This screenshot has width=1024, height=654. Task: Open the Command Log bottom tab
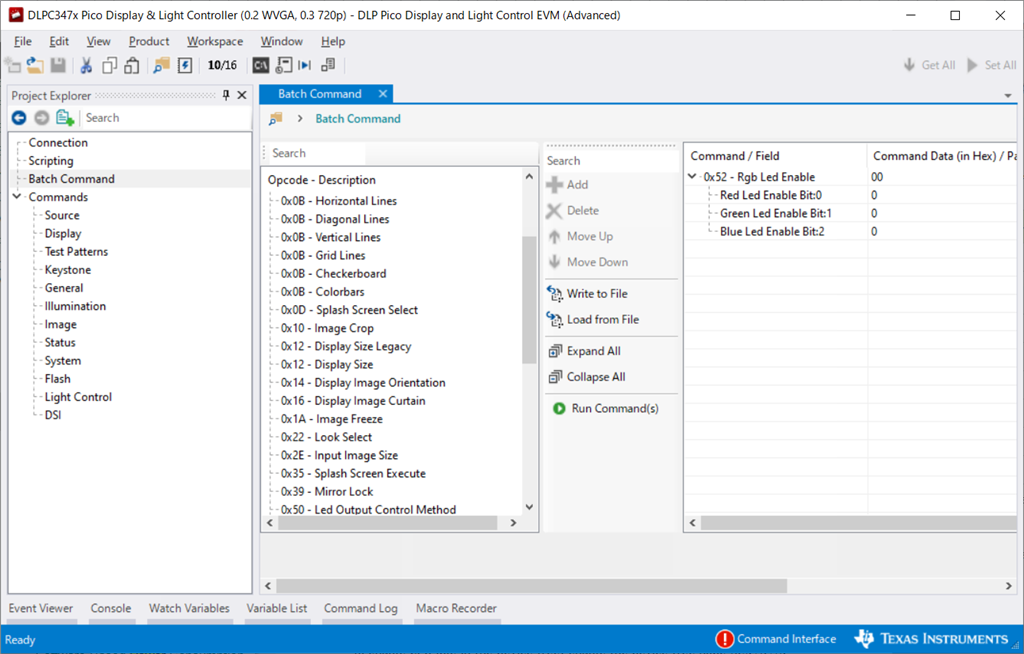pos(360,608)
